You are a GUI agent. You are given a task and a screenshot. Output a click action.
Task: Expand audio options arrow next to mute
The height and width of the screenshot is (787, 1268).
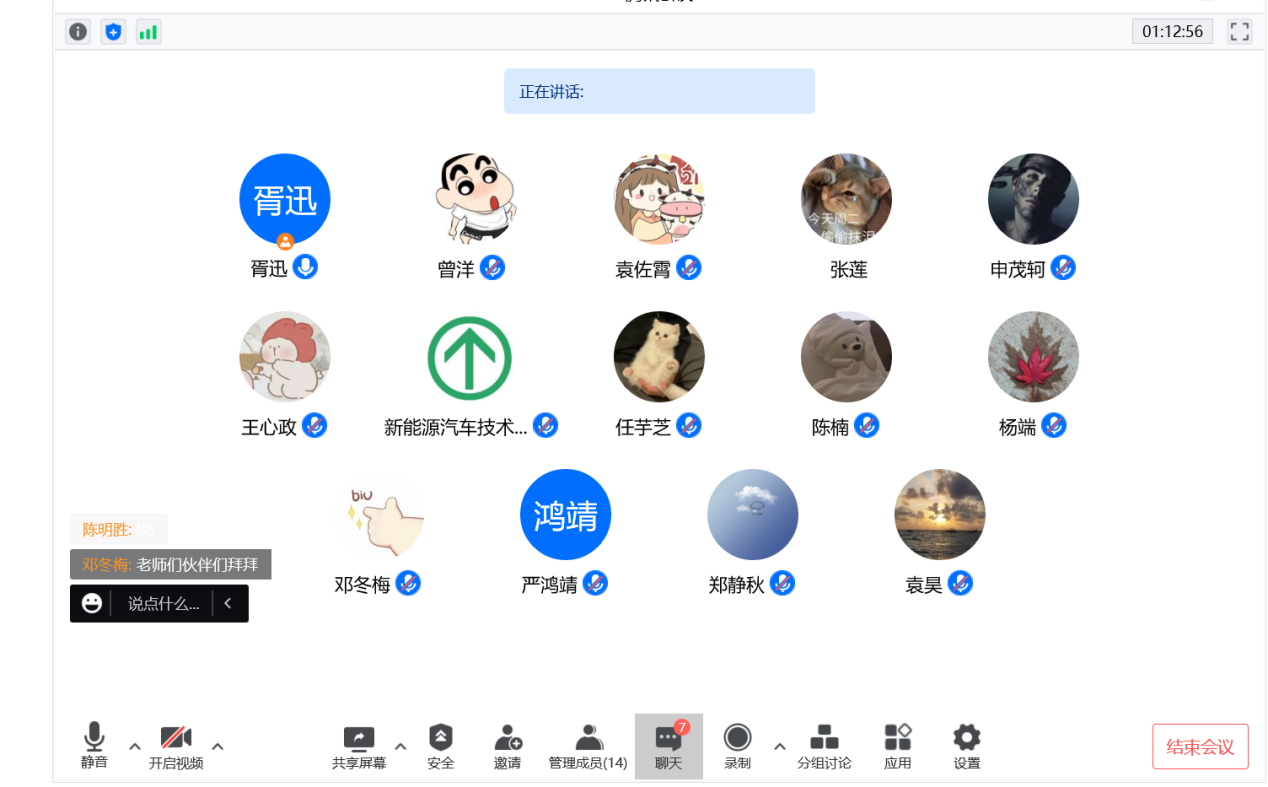click(135, 746)
